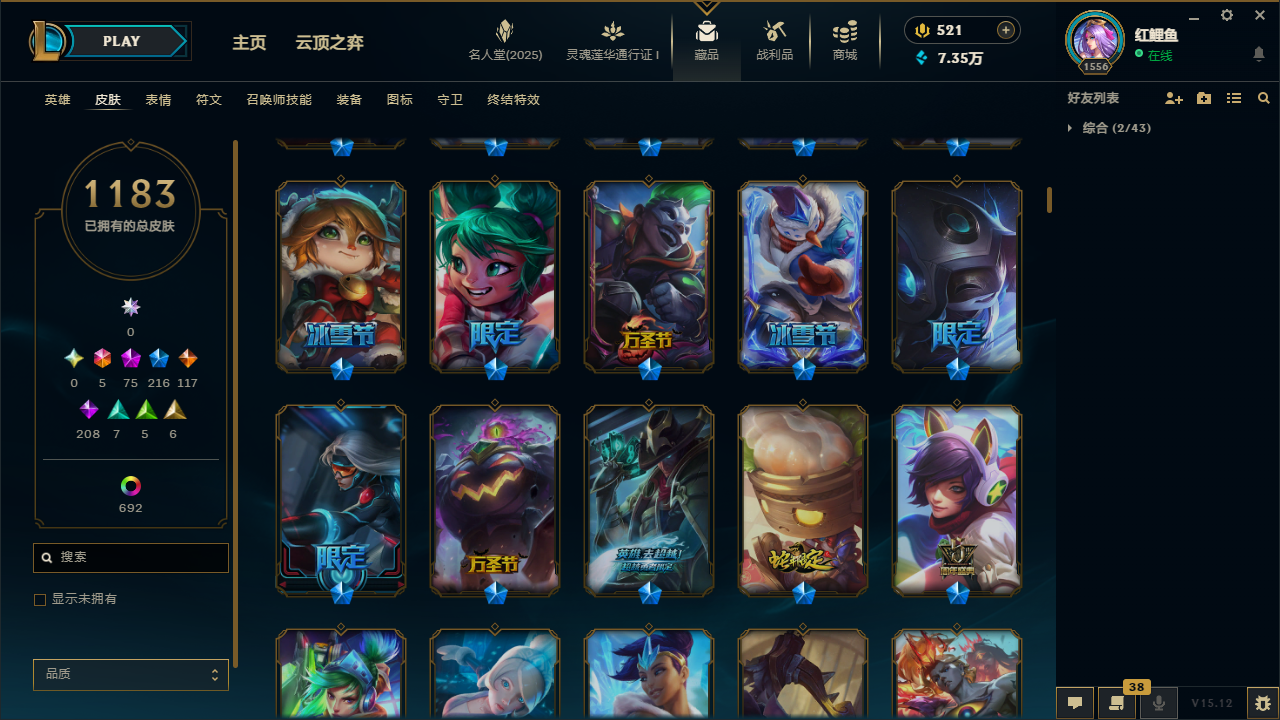Click the notification bell icon
The width and height of the screenshot is (1280, 720).
[1259, 54]
